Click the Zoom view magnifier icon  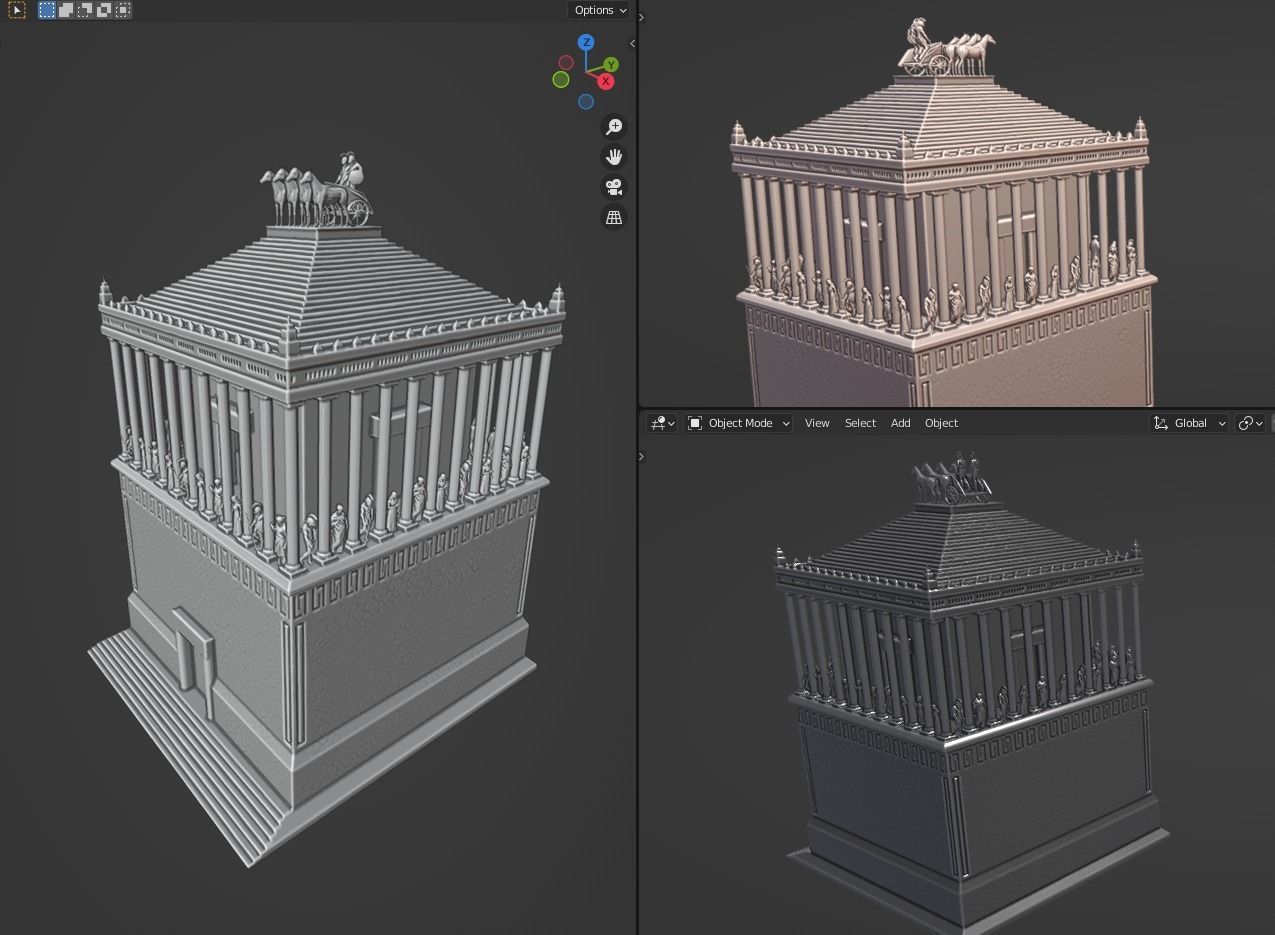pos(614,127)
